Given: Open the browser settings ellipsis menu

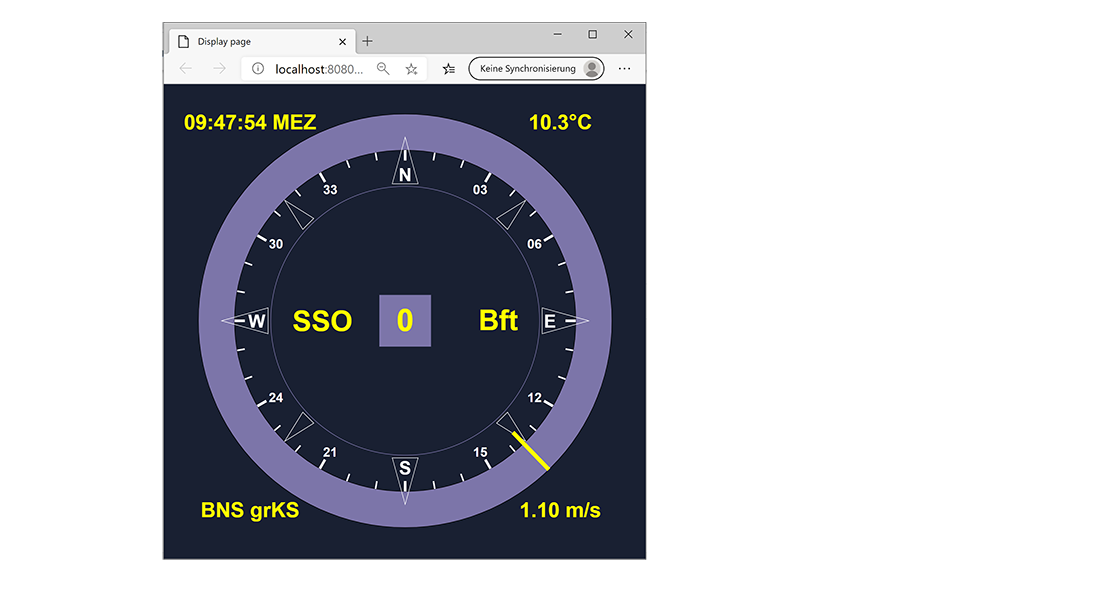Looking at the screenshot, I should (625, 69).
